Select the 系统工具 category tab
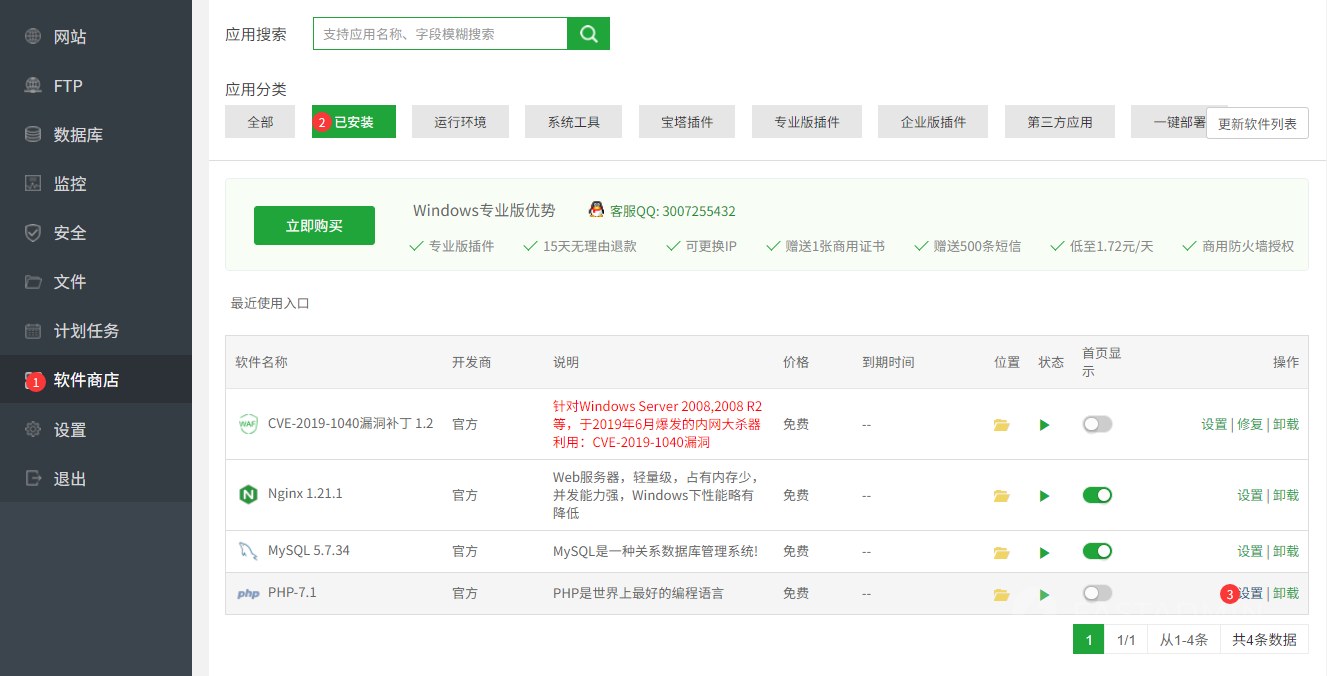 pos(573,122)
